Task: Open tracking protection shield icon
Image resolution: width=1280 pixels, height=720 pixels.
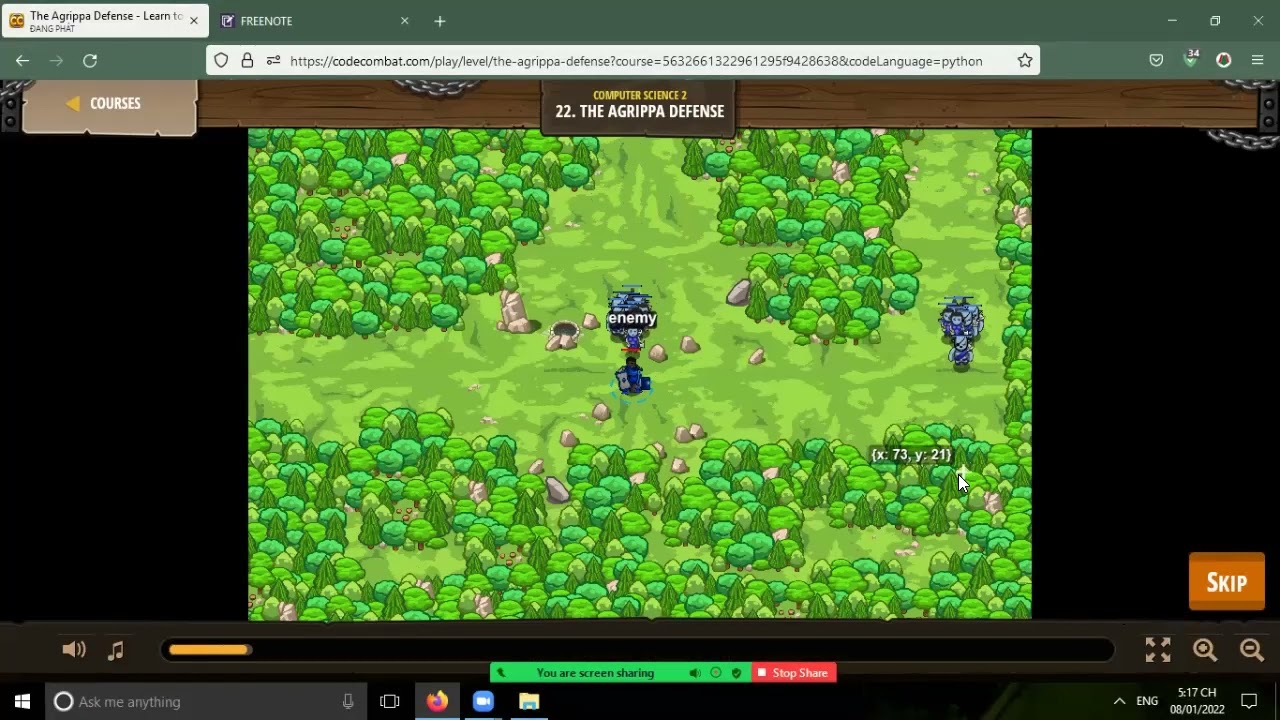Action: pos(222,61)
